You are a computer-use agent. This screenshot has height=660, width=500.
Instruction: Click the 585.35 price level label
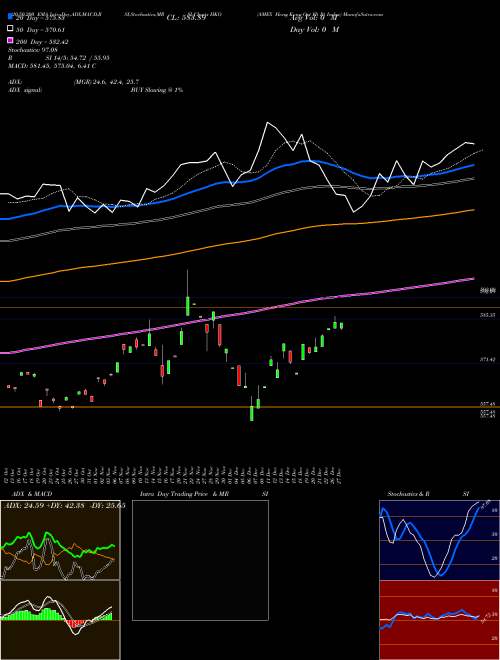[x=488, y=314]
